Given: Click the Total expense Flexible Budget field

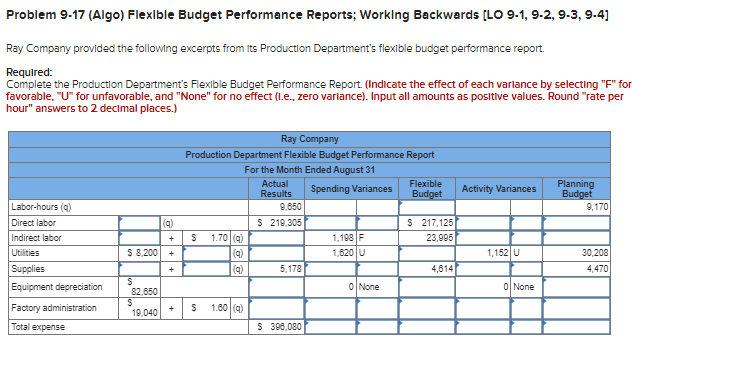Looking at the screenshot, I should [427, 327].
